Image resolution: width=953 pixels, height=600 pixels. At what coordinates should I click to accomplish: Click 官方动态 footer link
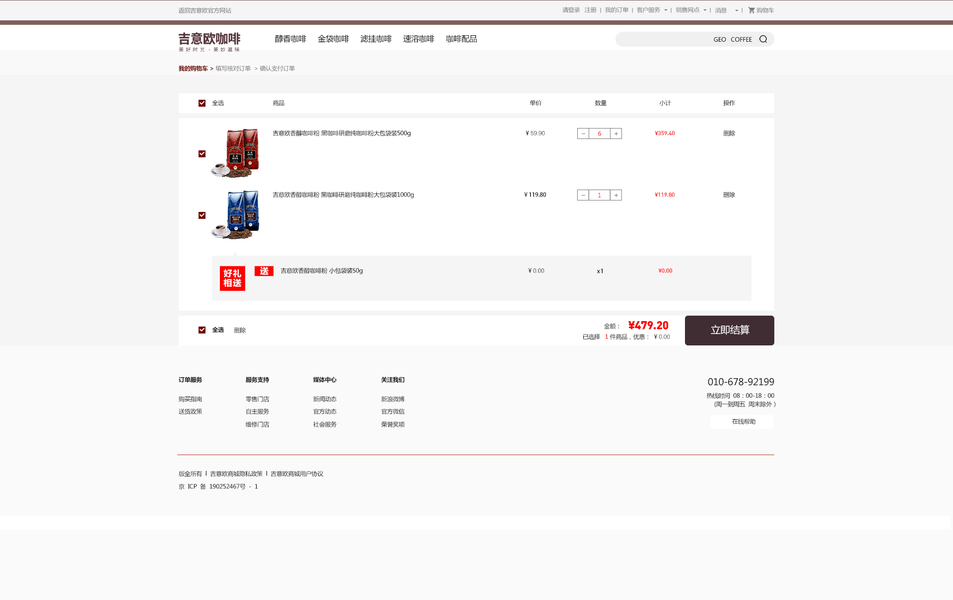pos(325,412)
